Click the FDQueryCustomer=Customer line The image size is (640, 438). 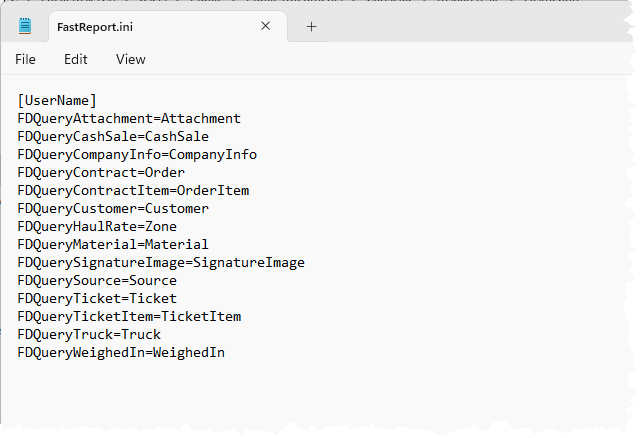[x=113, y=208]
